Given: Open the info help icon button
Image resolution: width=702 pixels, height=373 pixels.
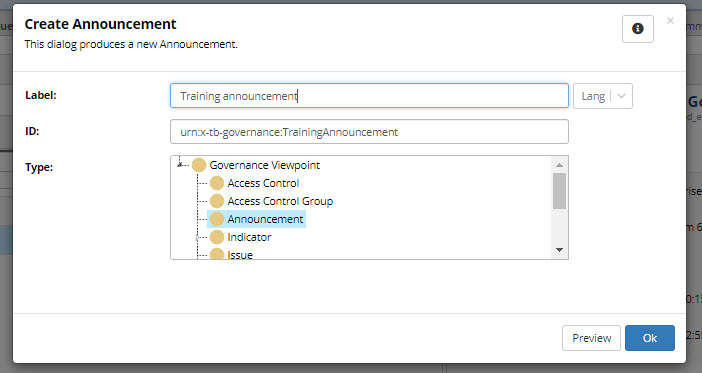Looking at the screenshot, I should coord(638,29).
